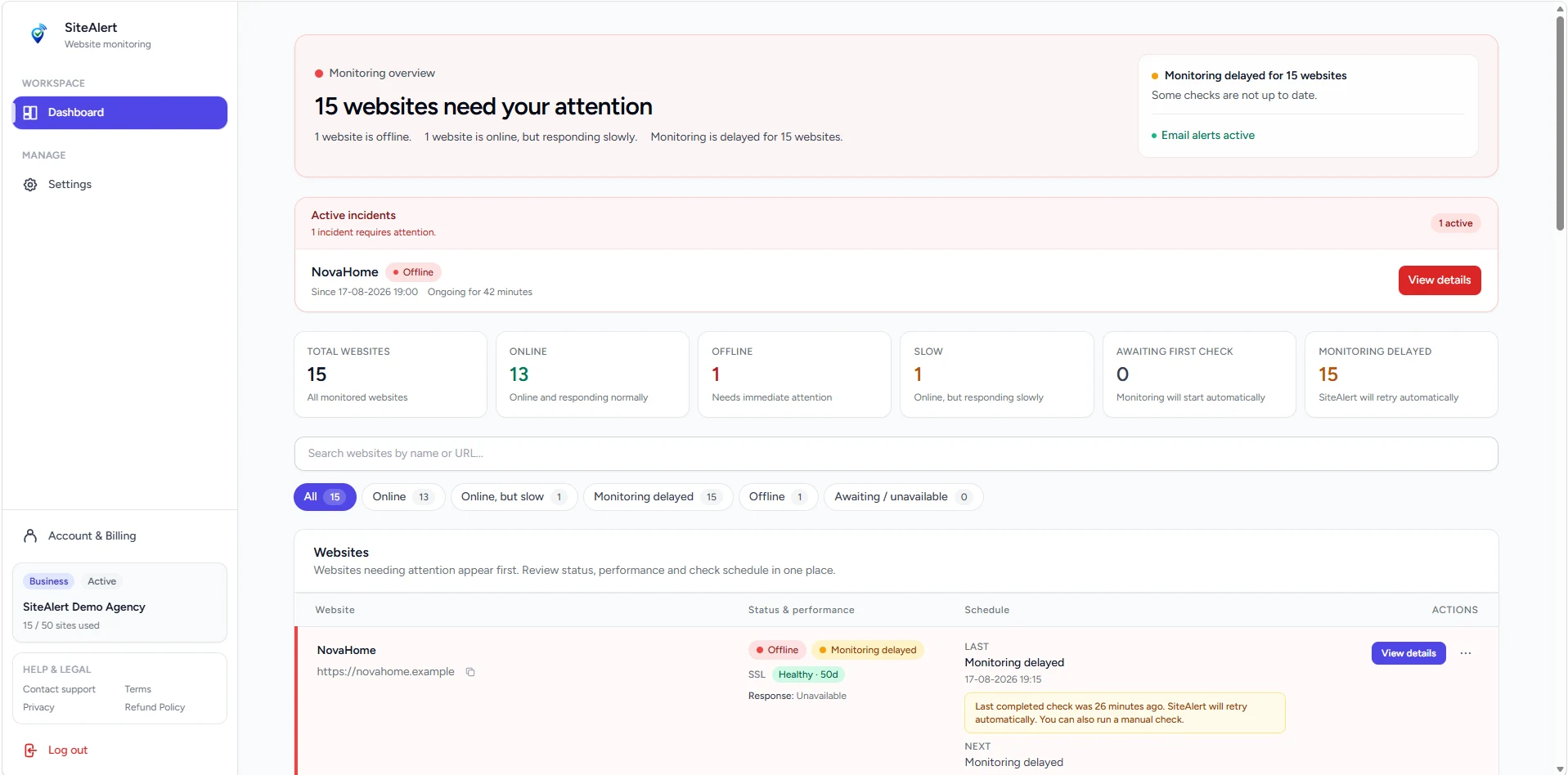This screenshot has width=1568, height=775.
Task: Click the Monitoring Delayed 15 card
Action: (x=1401, y=374)
